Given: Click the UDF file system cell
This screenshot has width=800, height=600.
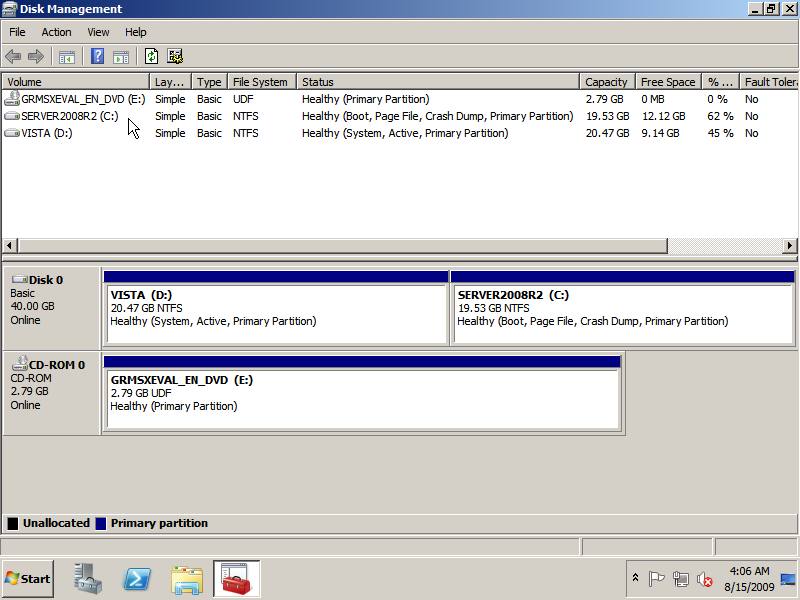Looking at the screenshot, I should (243, 99).
